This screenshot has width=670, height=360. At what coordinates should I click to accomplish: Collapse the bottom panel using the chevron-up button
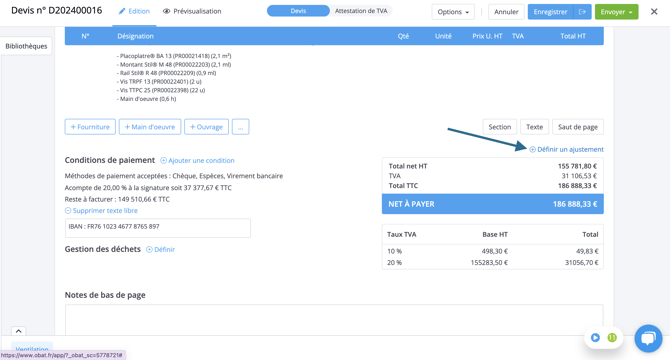18,331
